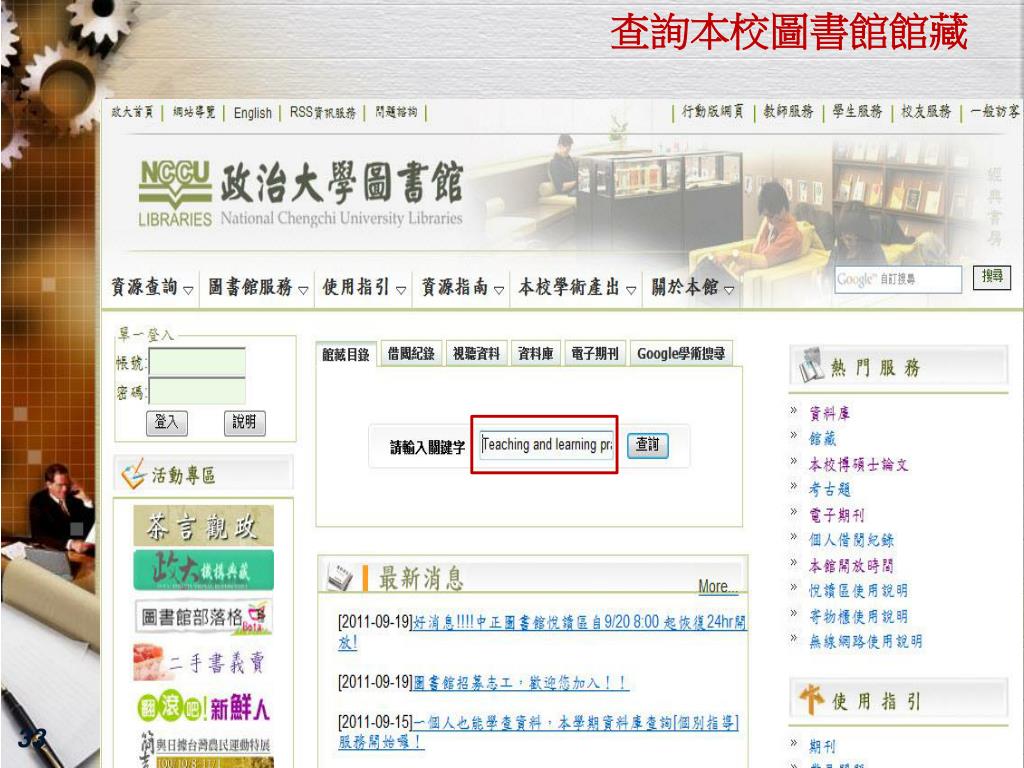The width and height of the screenshot is (1024, 768).
Task: Click the 使用指引 signpost icon
Action: point(811,699)
